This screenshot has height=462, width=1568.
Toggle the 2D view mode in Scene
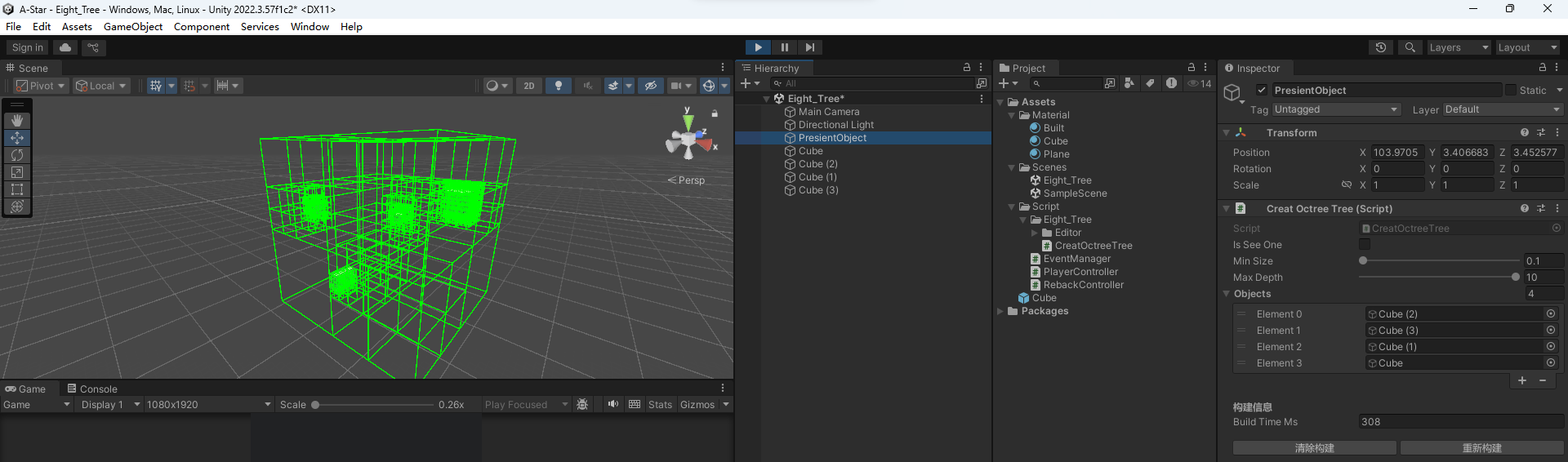[x=529, y=86]
